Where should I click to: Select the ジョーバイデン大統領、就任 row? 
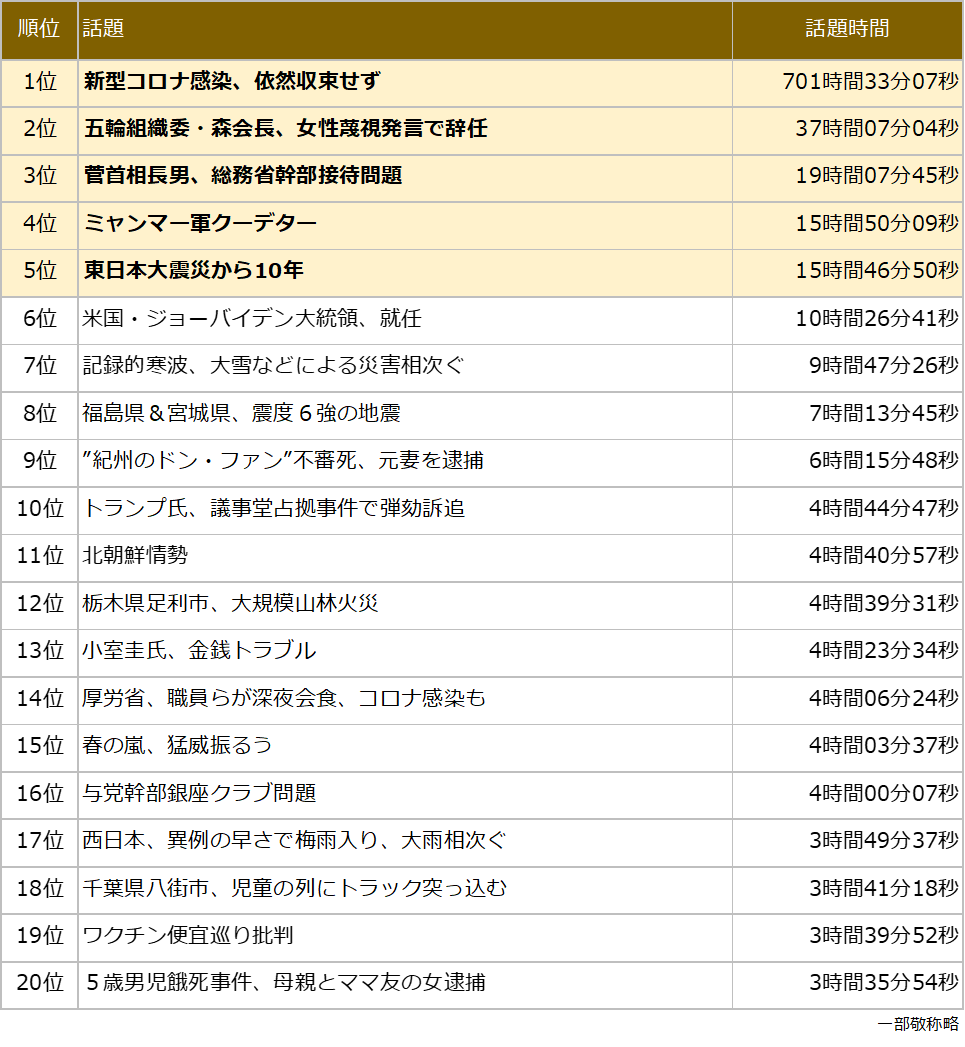[481, 319]
